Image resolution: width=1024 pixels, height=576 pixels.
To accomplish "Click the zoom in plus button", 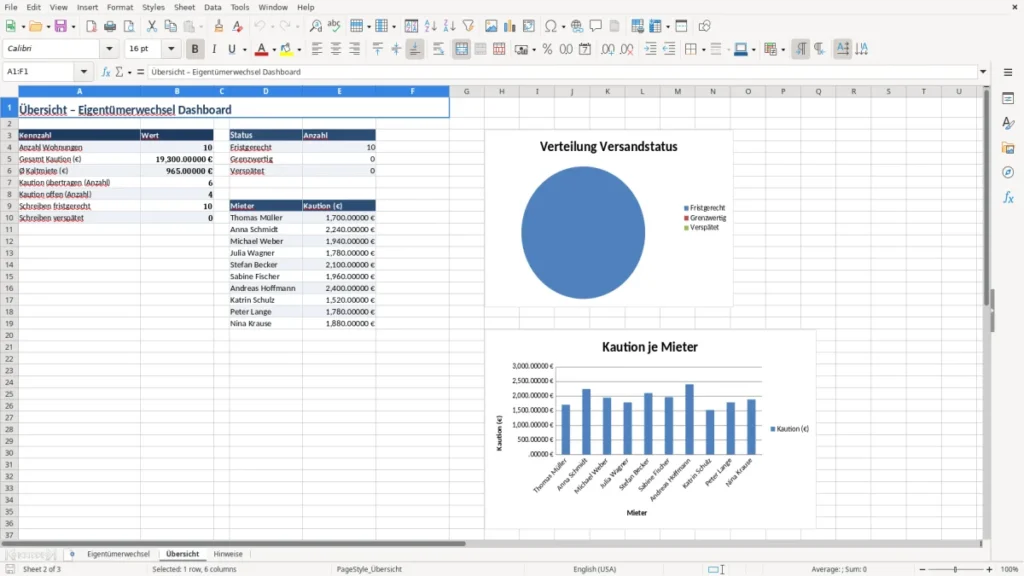I will click(x=989, y=569).
